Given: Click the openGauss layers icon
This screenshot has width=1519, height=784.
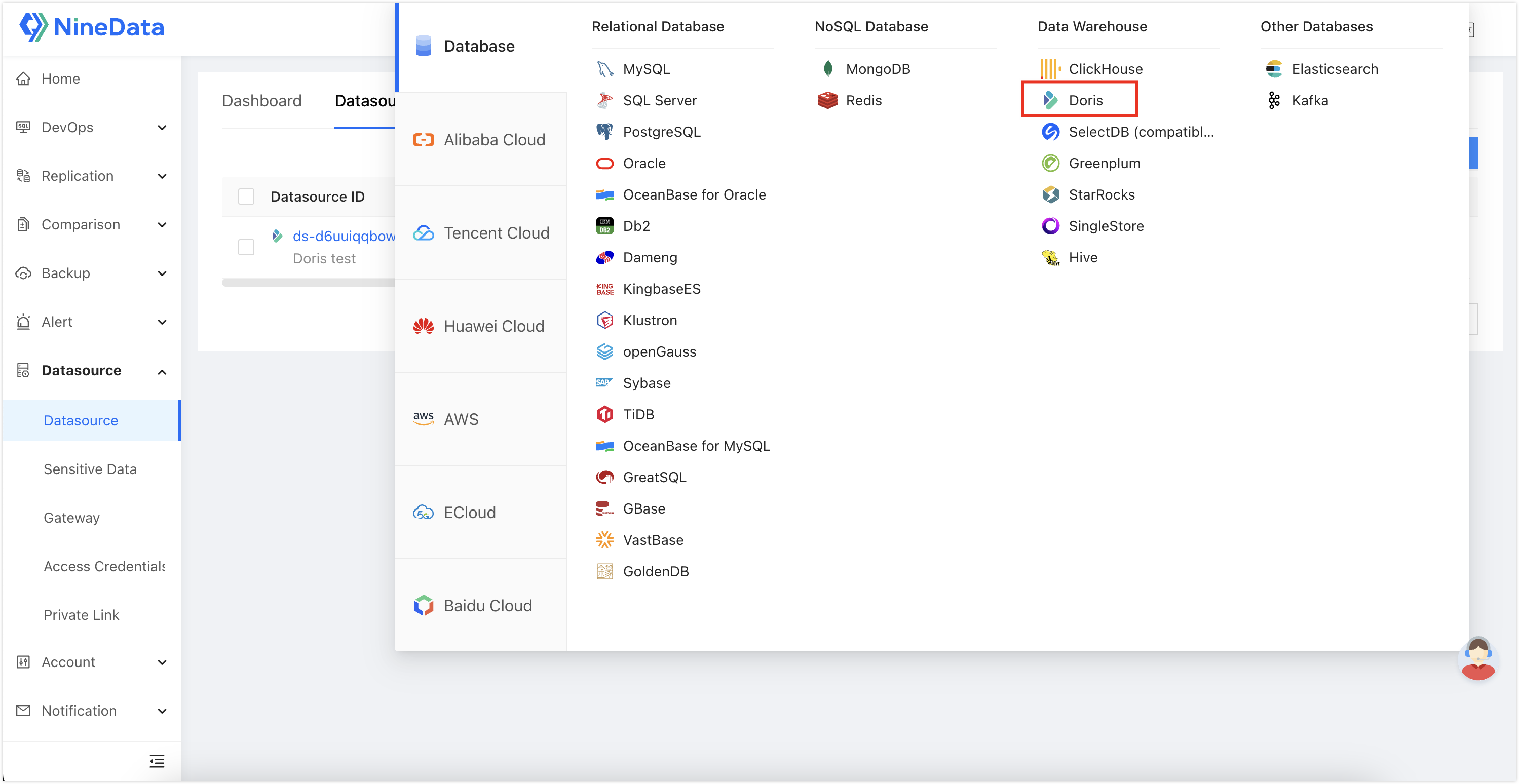Looking at the screenshot, I should point(604,351).
